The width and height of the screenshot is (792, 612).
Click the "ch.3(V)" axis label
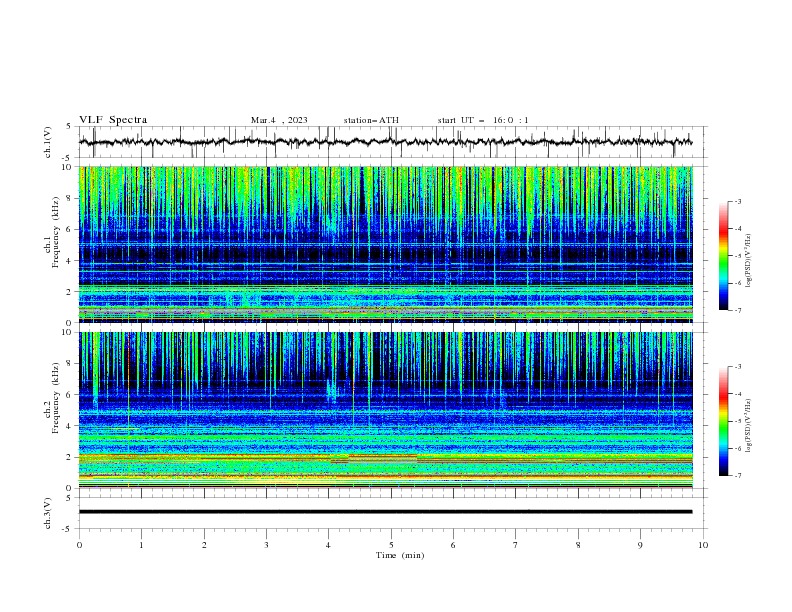48,513
